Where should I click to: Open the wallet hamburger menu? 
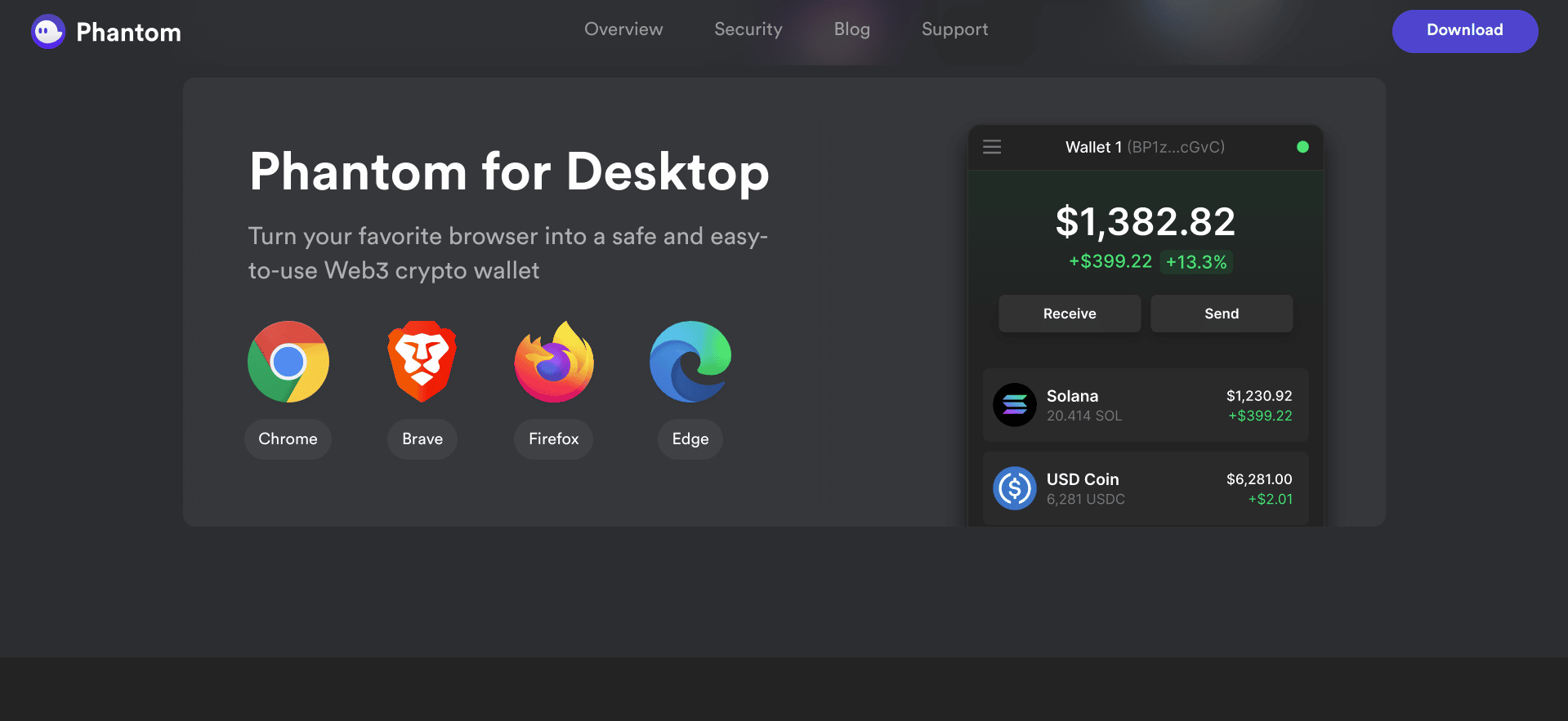(x=992, y=147)
